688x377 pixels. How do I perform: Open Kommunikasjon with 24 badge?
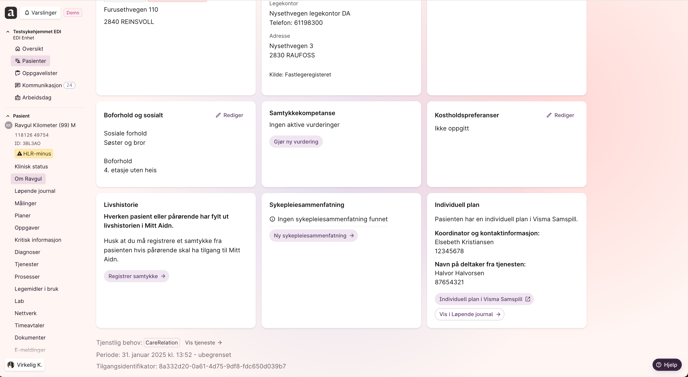[x=44, y=85]
